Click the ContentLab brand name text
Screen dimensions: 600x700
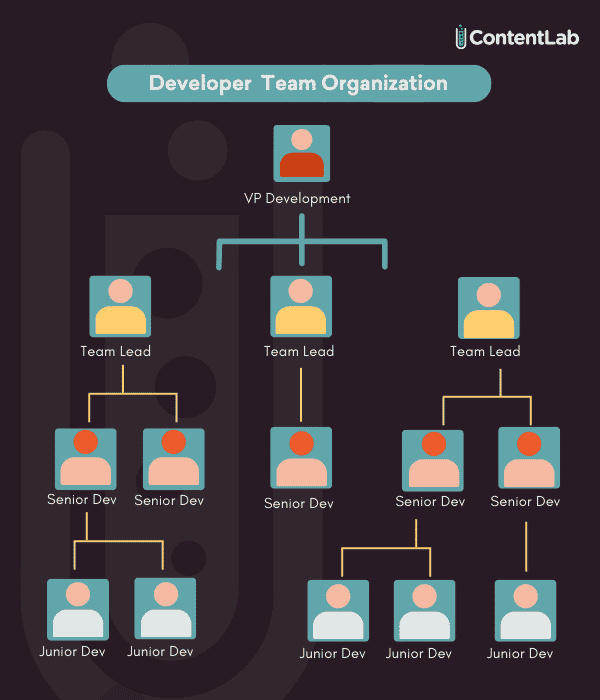pos(524,38)
